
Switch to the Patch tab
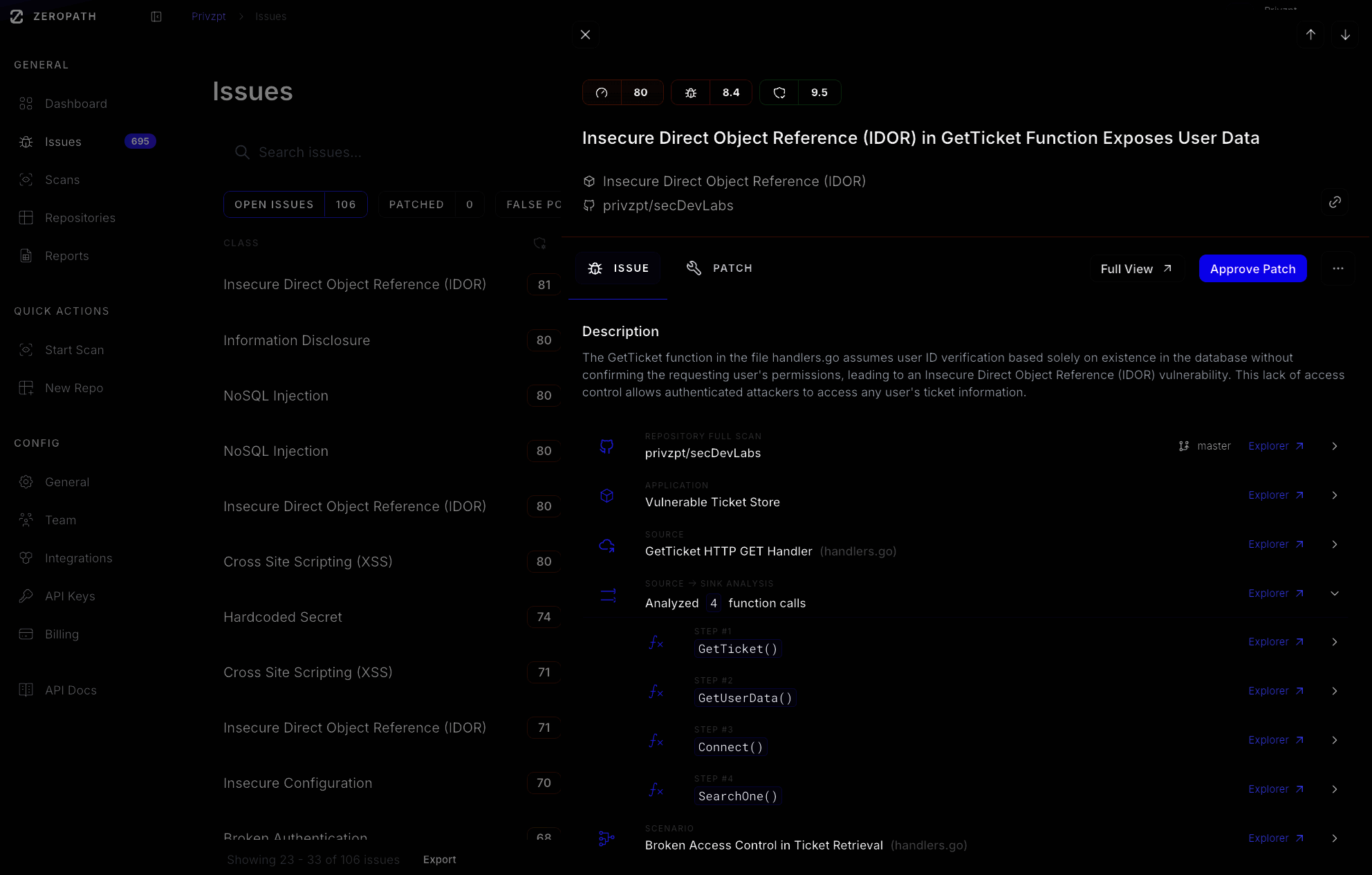click(719, 268)
